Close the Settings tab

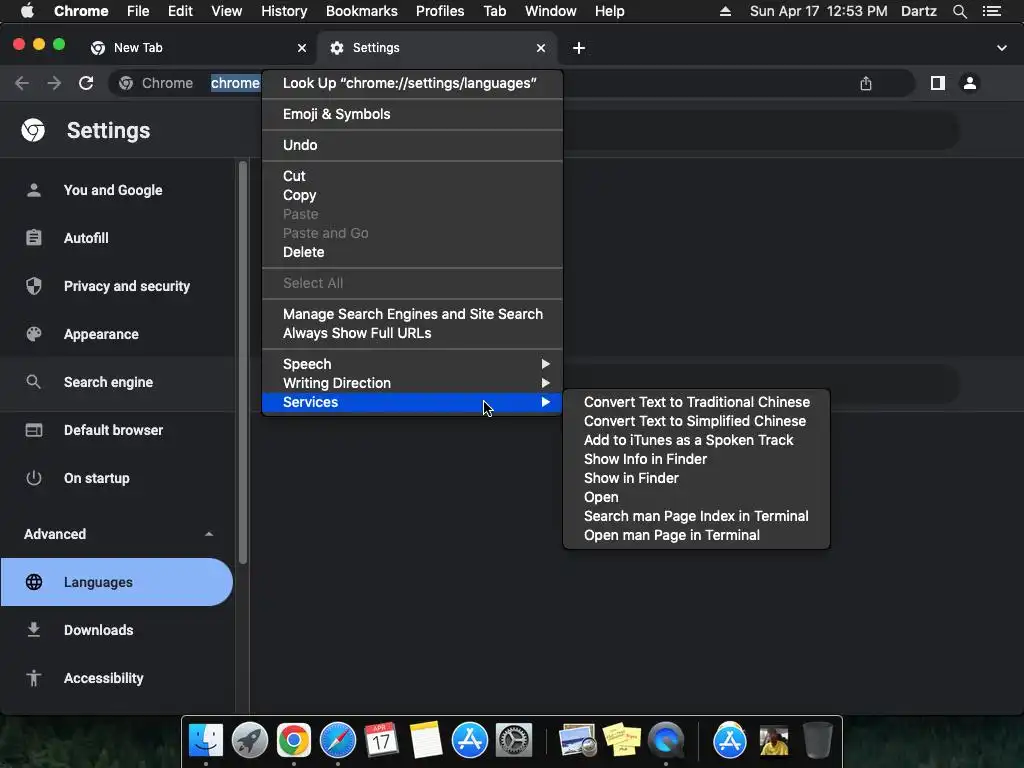pos(541,48)
